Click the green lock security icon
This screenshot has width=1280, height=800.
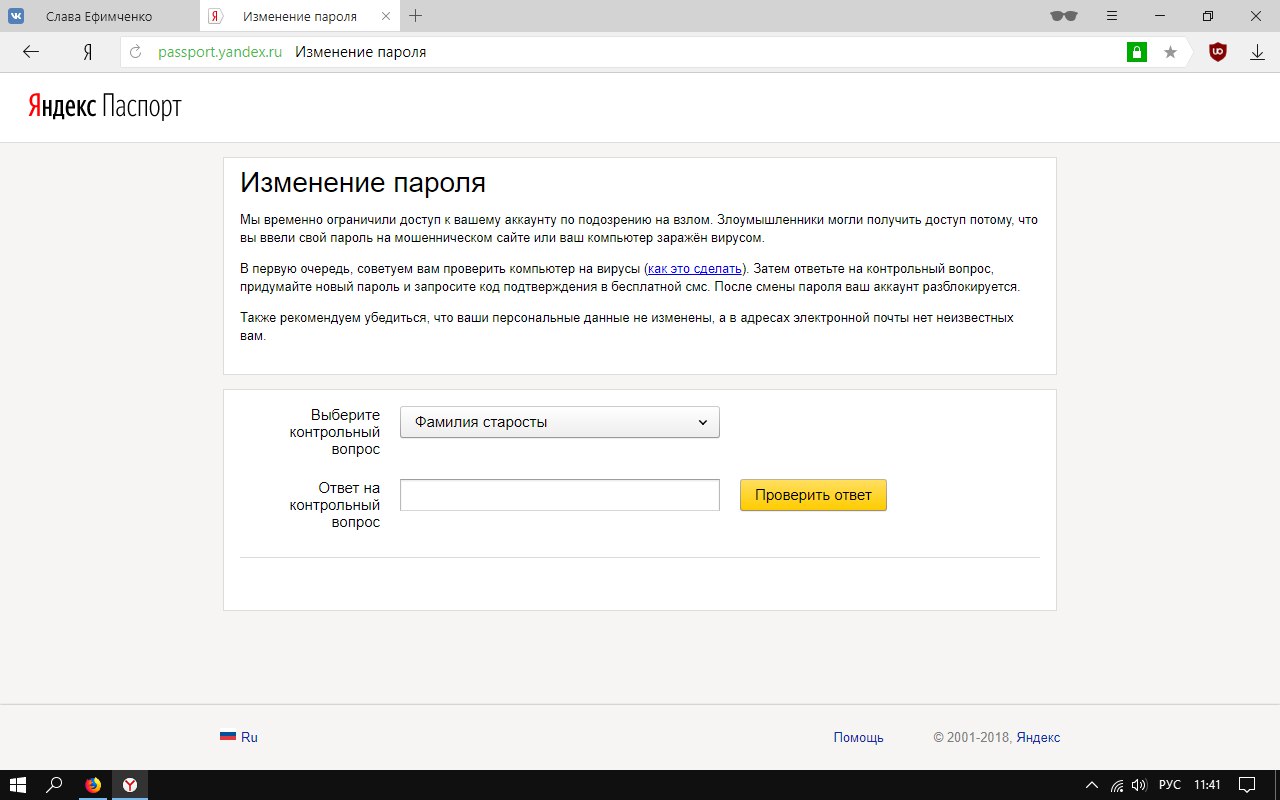pyautogui.click(x=1137, y=52)
